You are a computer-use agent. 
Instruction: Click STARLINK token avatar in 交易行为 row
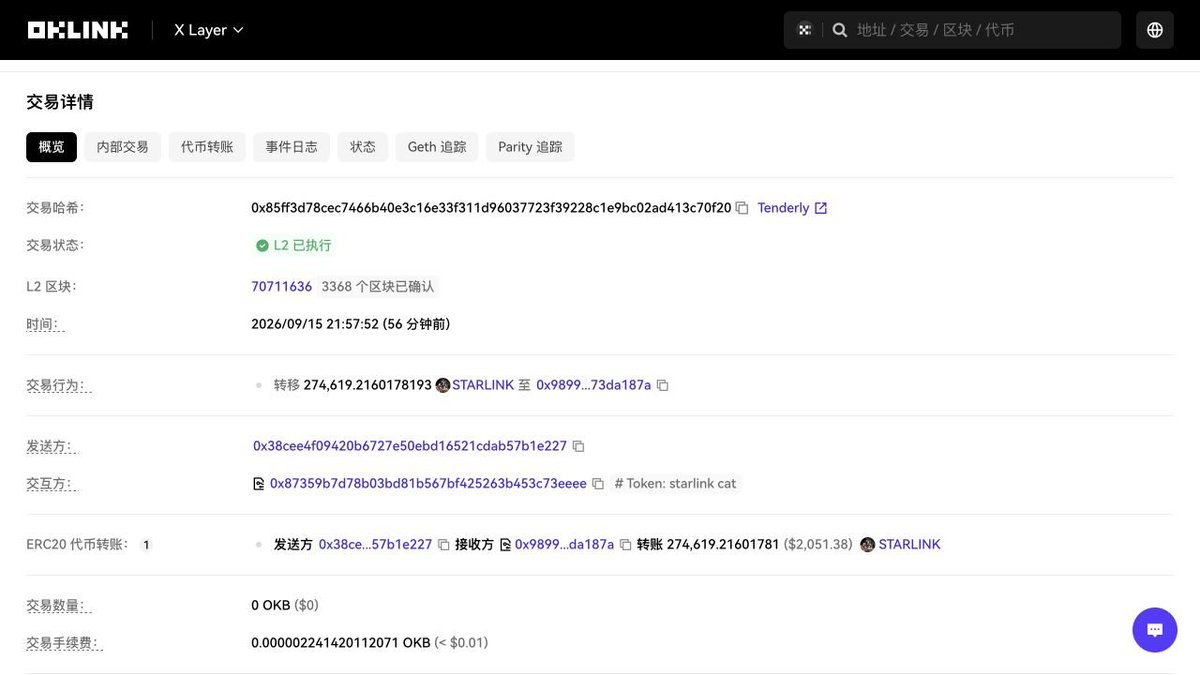[443, 385]
